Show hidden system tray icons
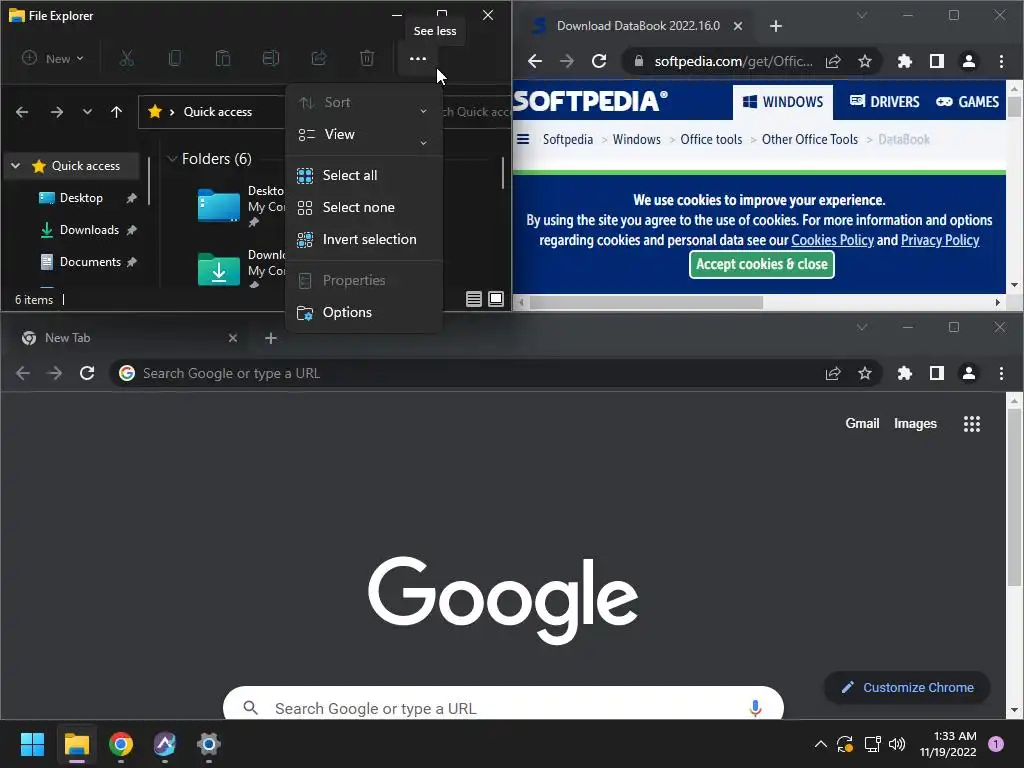The width and height of the screenshot is (1024, 768). [821, 744]
